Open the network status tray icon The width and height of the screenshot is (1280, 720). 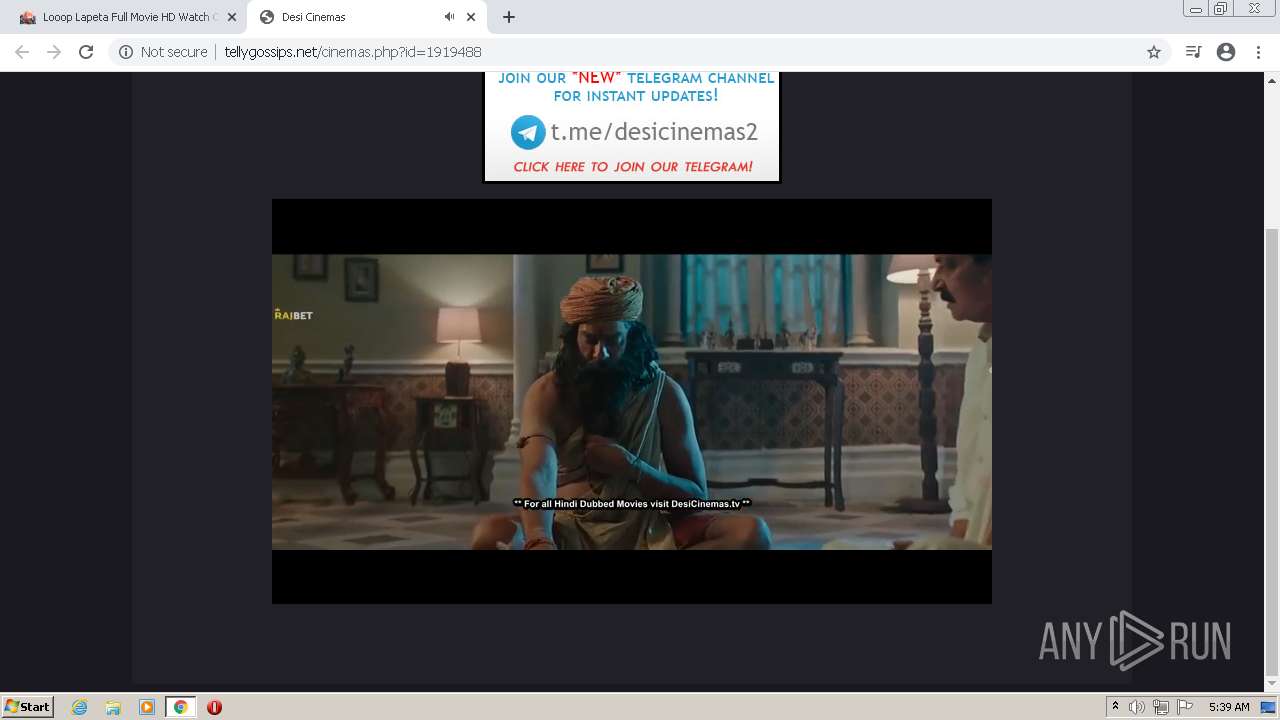1161,707
